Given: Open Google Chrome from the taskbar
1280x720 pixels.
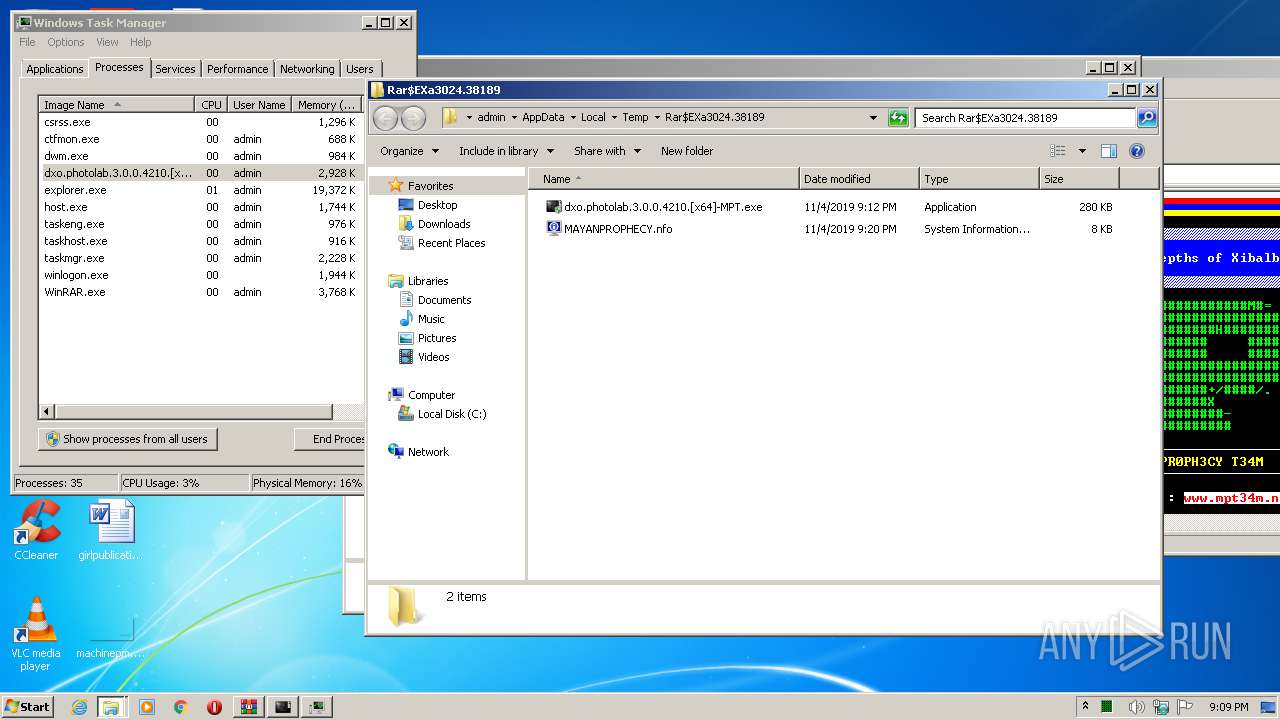Looking at the screenshot, I should 180,707.
